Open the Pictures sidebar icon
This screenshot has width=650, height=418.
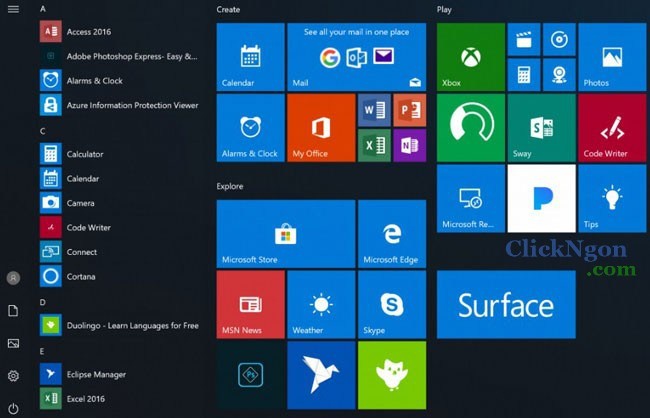13,343
